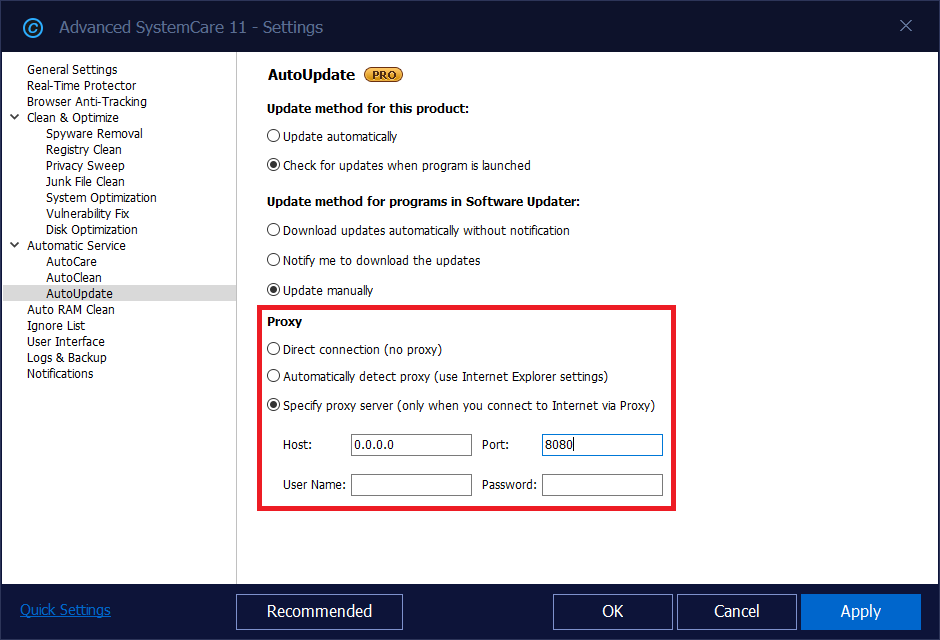Viewport: 940px width, 640px height.
Task: Collapse the Automatic Service section
Action: click(14, 245)
